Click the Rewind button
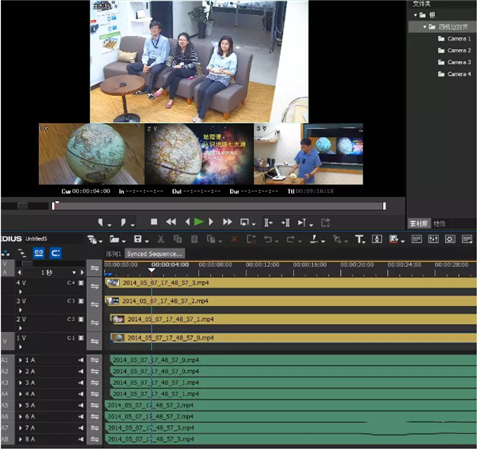This screenshot has width=478, height=450. tap(171, 222)
